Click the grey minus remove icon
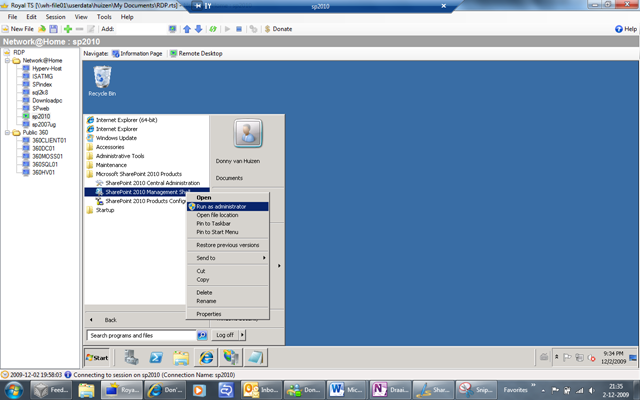 [80, 29]
